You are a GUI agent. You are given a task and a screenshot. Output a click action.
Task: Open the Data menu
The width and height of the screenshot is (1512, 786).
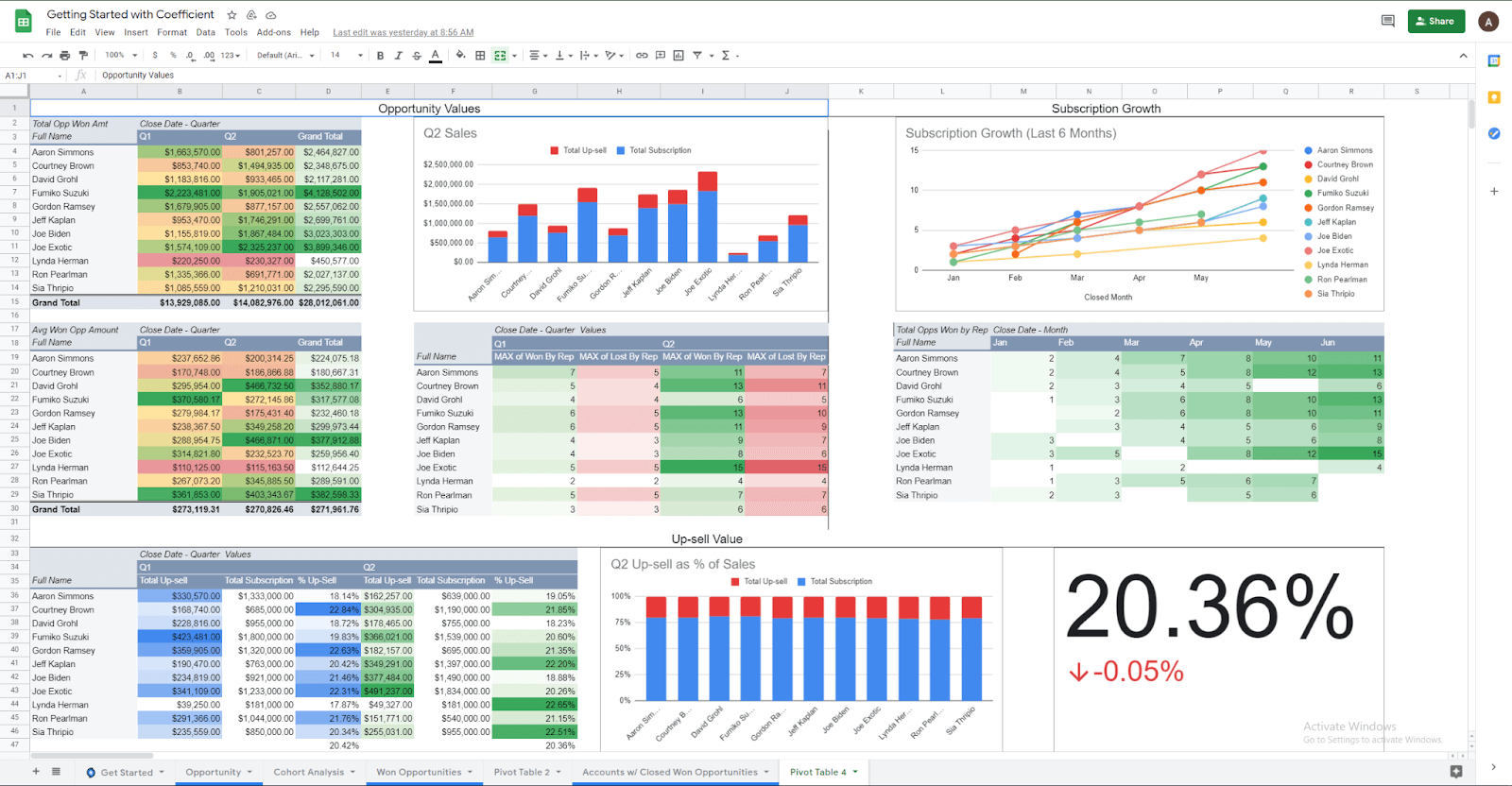(x=205, y=32)
